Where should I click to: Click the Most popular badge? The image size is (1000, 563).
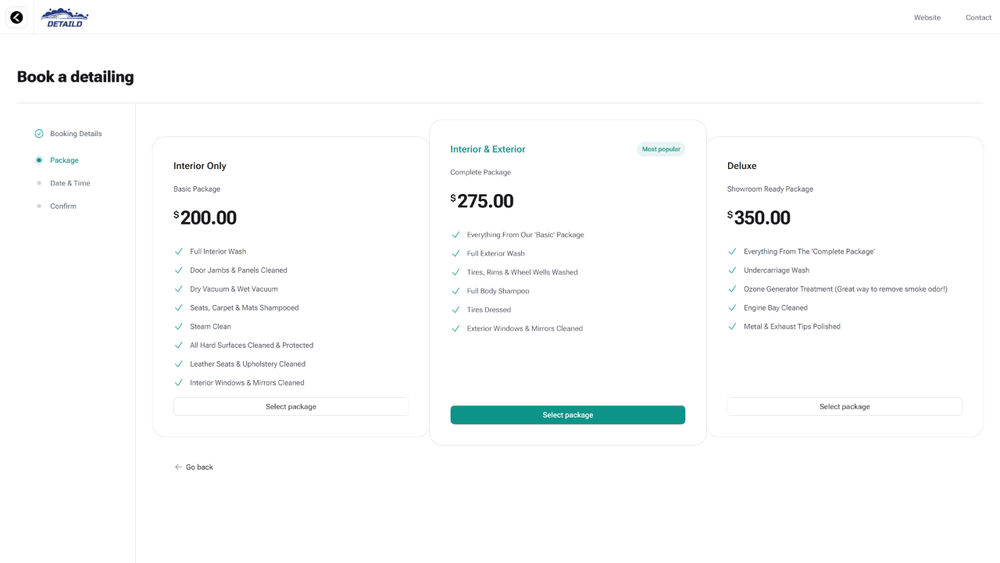[x=661, y=149]
